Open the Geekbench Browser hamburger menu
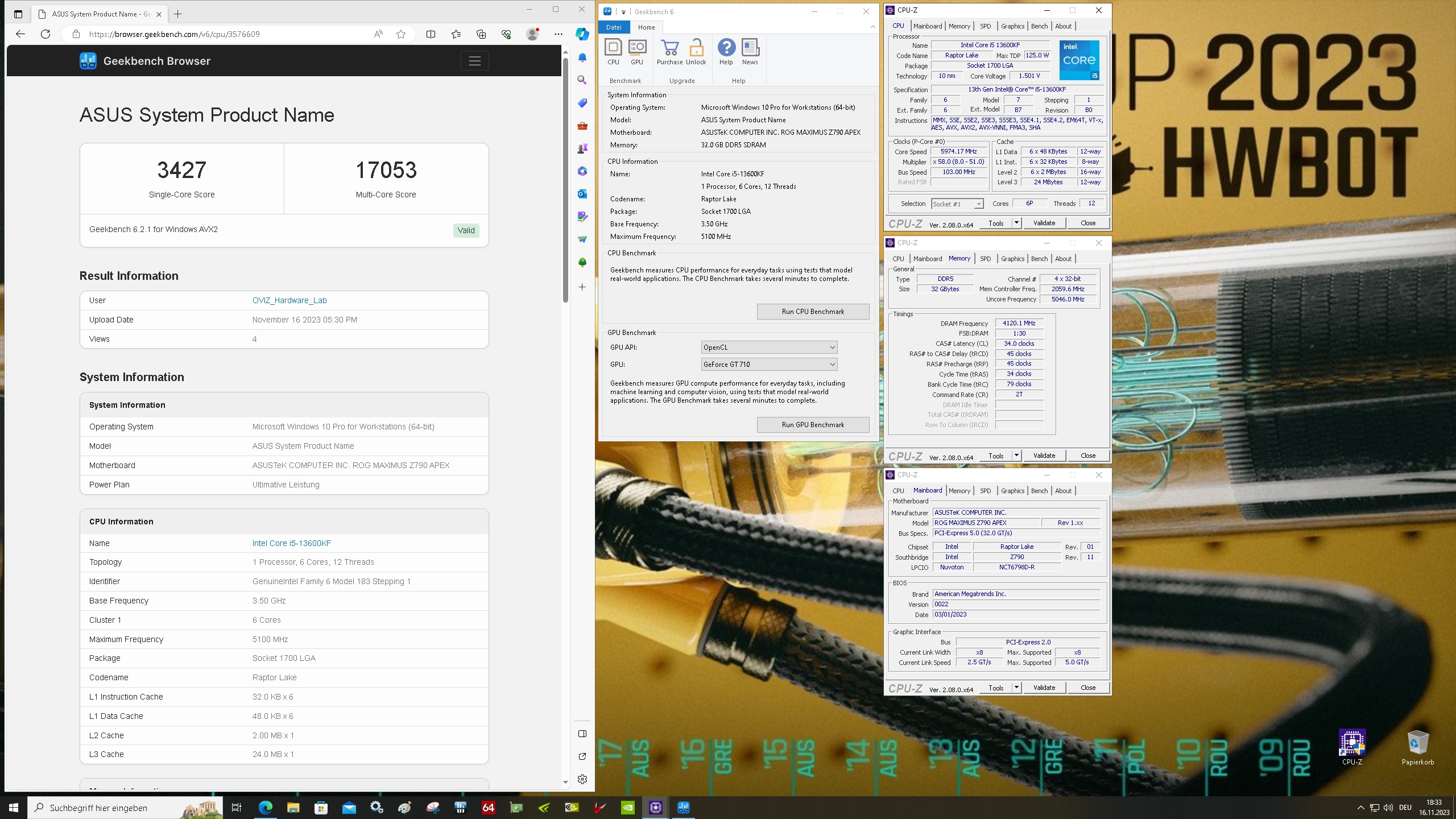This screenshot has height=819, width=1456. pyautogui.click(x=475, y=61)
